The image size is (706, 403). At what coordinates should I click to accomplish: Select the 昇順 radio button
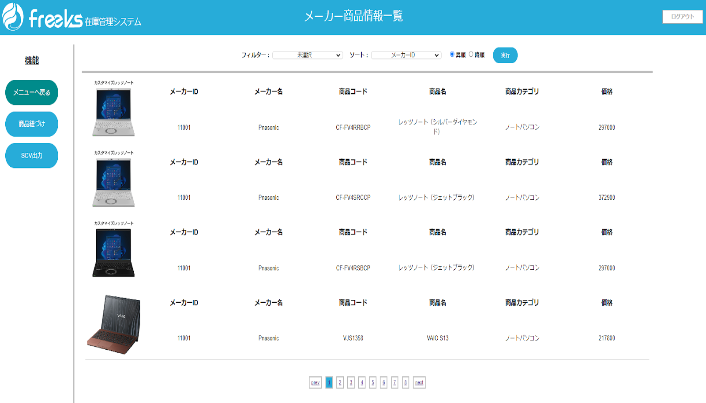tap(452, 54)
